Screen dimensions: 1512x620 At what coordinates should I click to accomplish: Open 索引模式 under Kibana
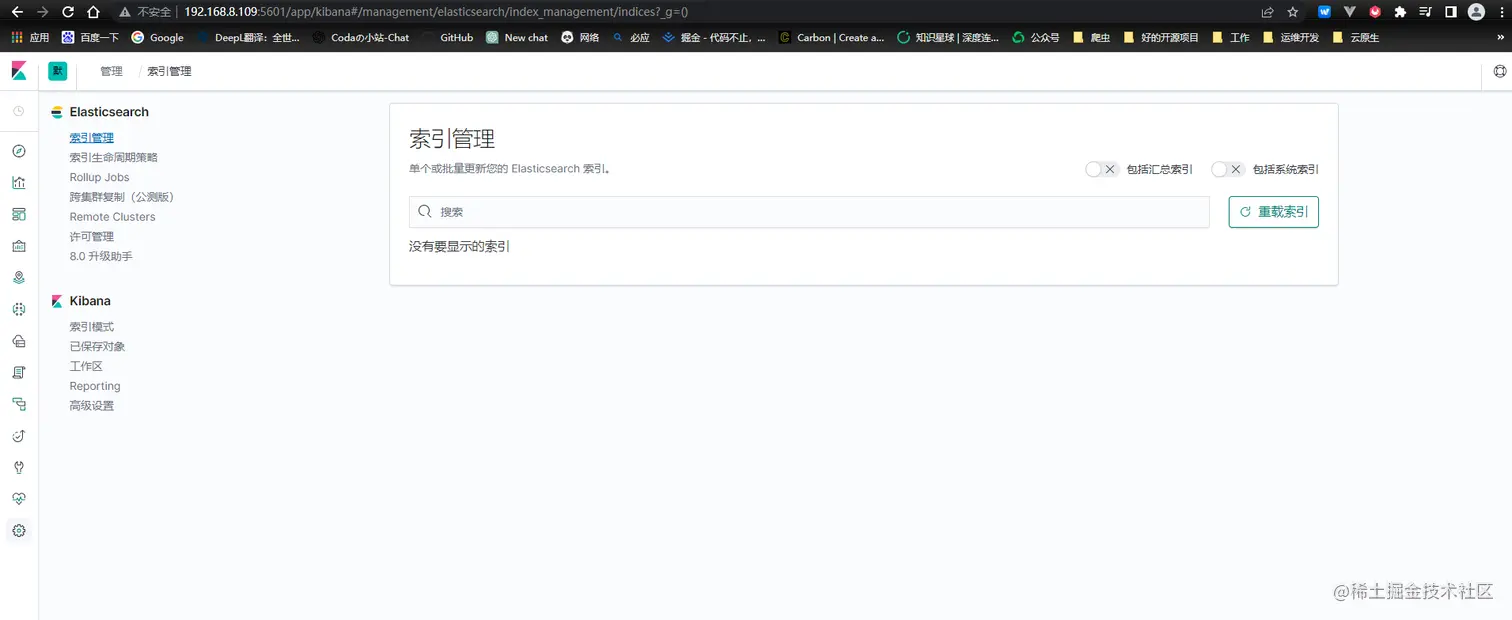point(91,327)
